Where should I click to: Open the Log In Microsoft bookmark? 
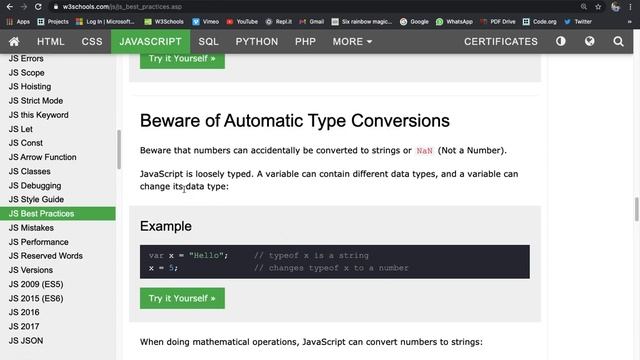(x=105, y=22)
